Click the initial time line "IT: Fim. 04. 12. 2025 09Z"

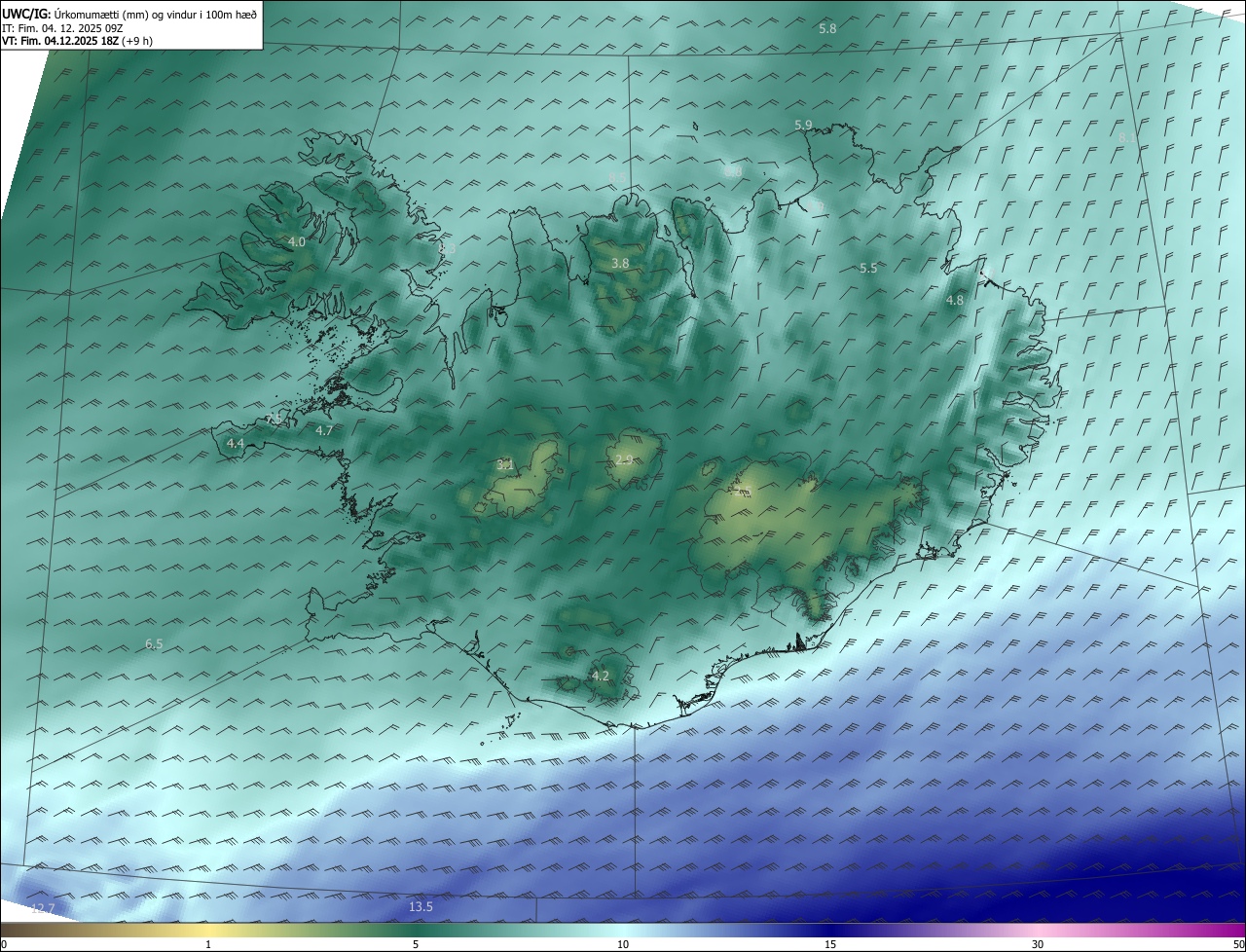(x=61, y=27)
